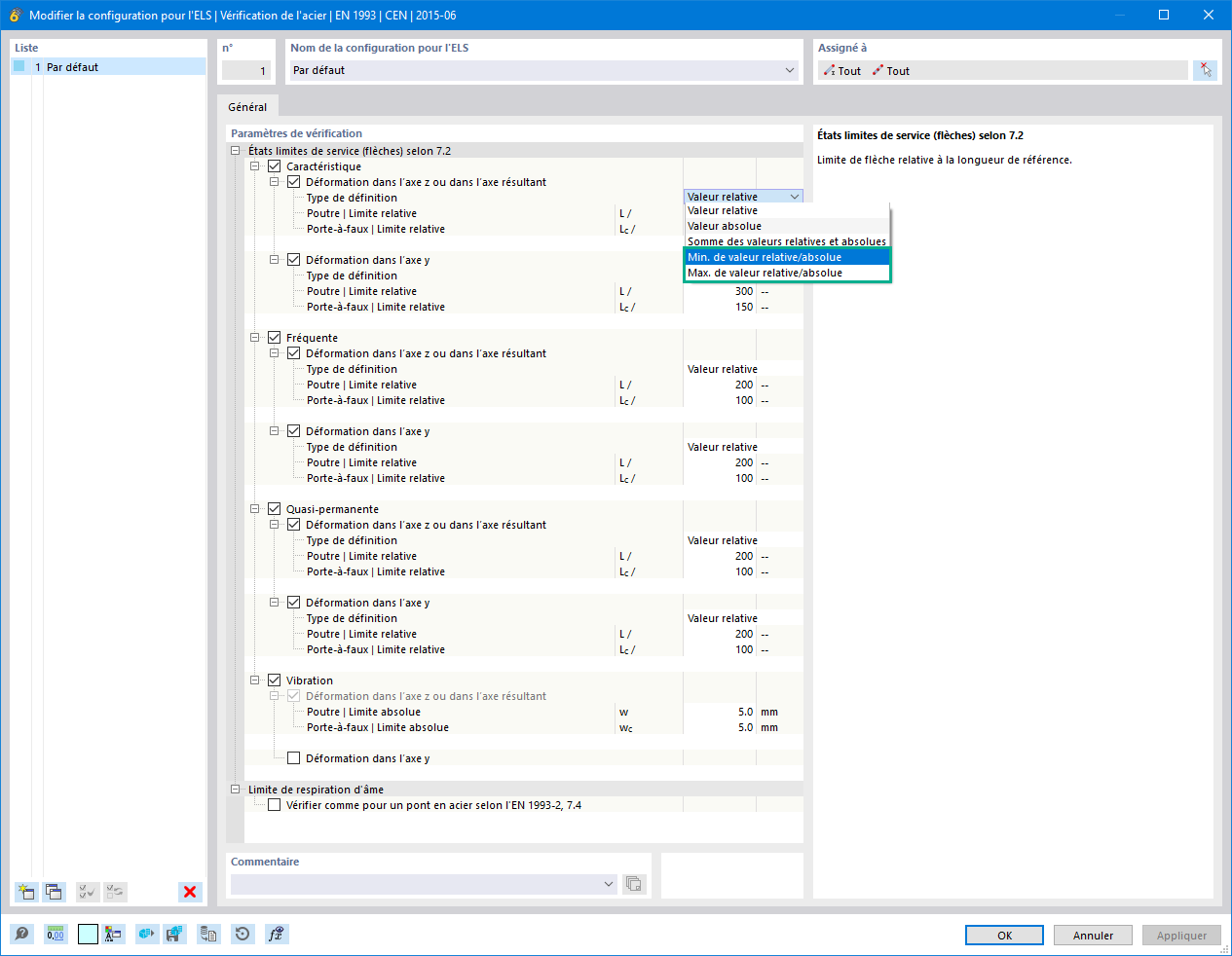1232x956 pixels.
Task: Click the open Type de définition dropdown arrow
Action: pos(795,197)
